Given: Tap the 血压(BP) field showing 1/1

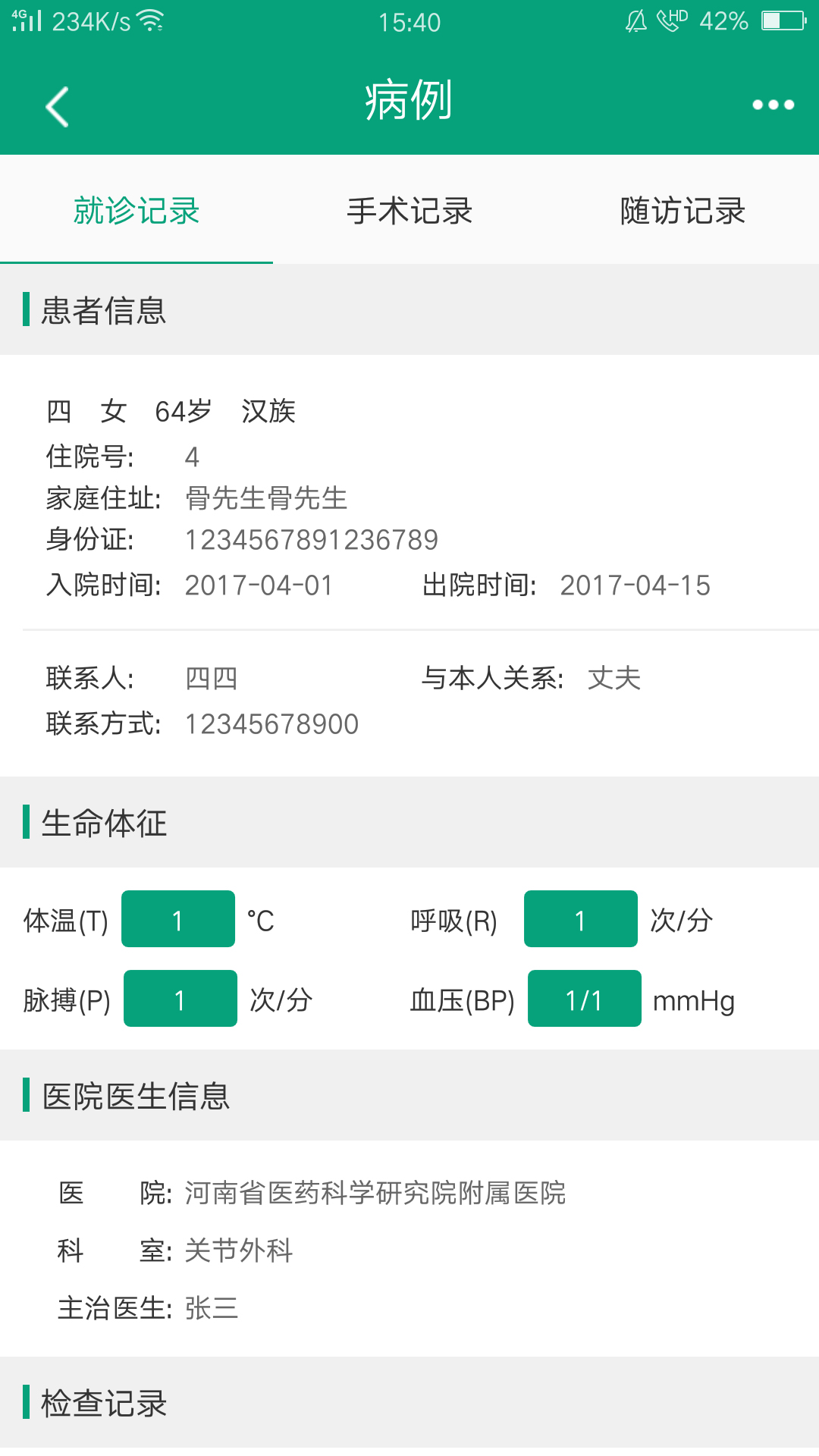Looking at the screenshot, I should [x=584, y=999].
